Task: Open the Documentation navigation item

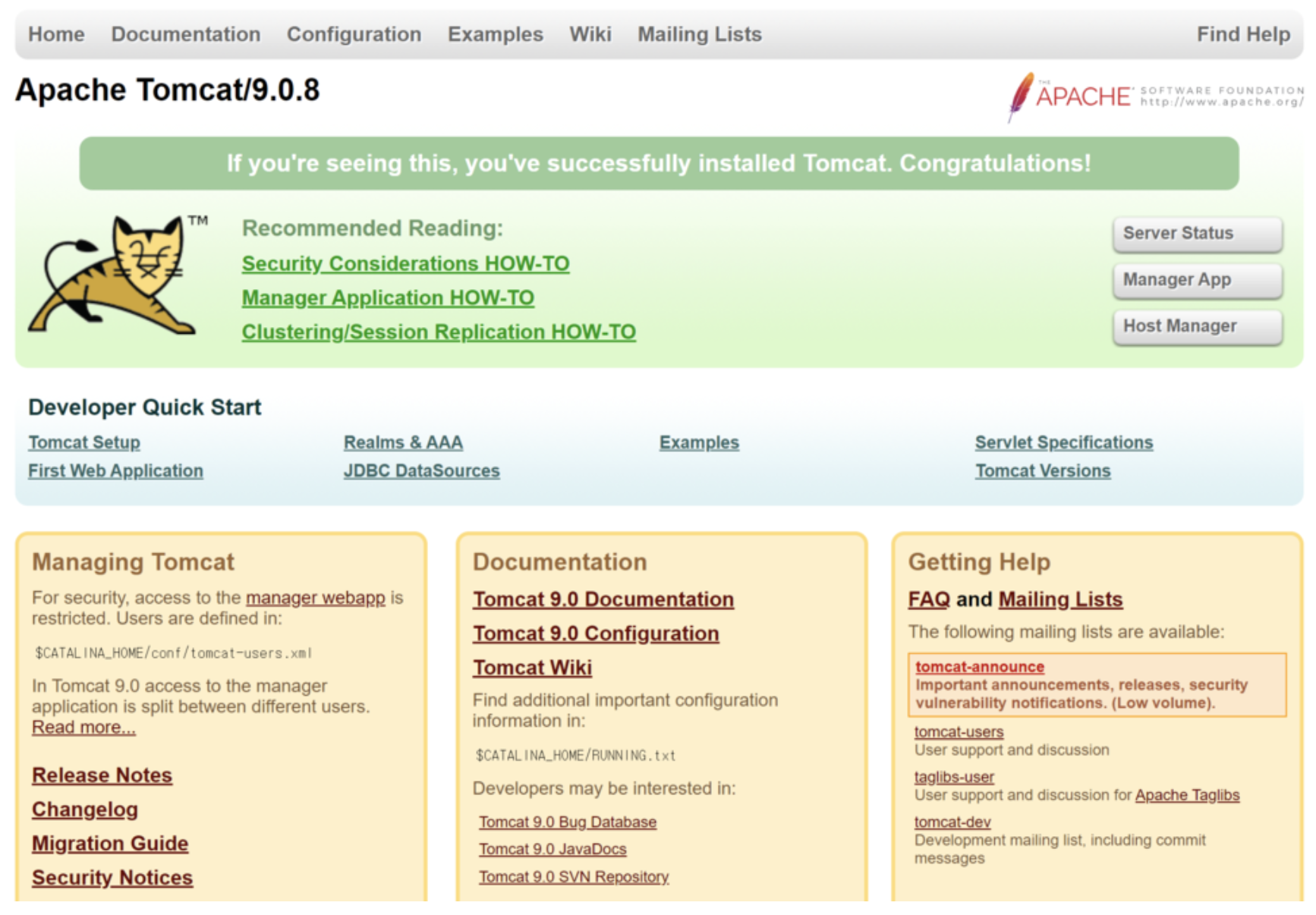Action: click(186, 34)
